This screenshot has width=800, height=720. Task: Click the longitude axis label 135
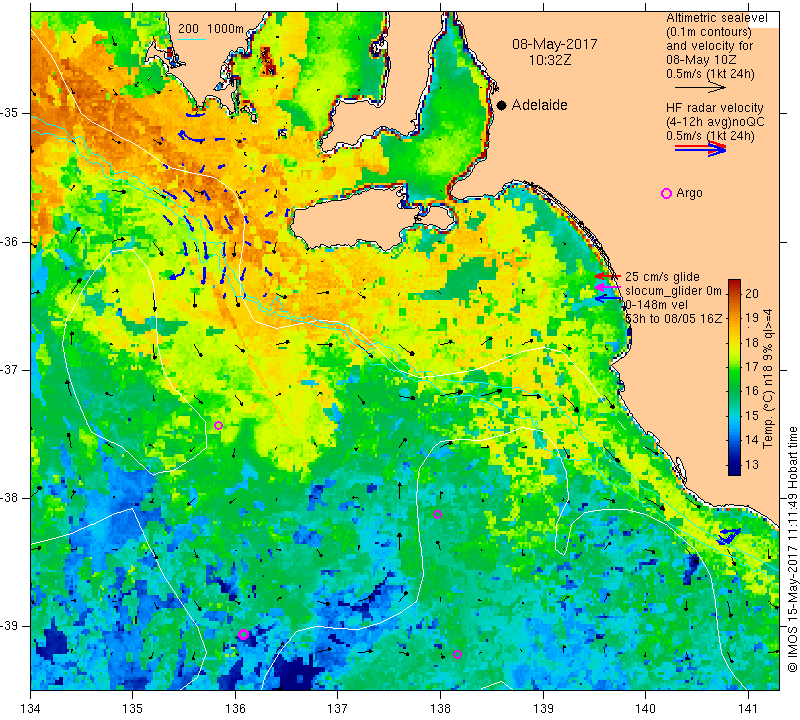point(133,708)
